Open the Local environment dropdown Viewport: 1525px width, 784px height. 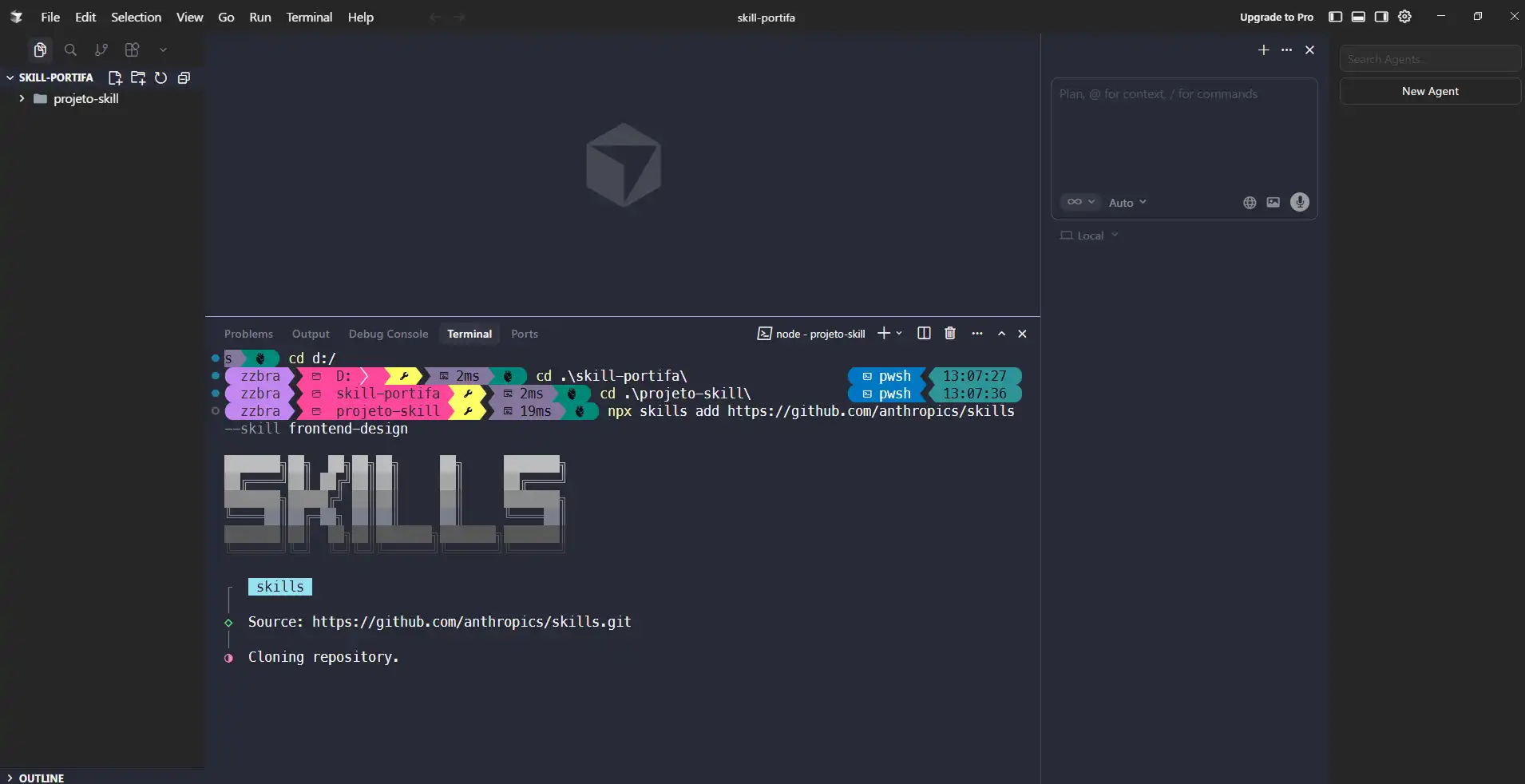pyautogui.click(x=1090, y=236)
